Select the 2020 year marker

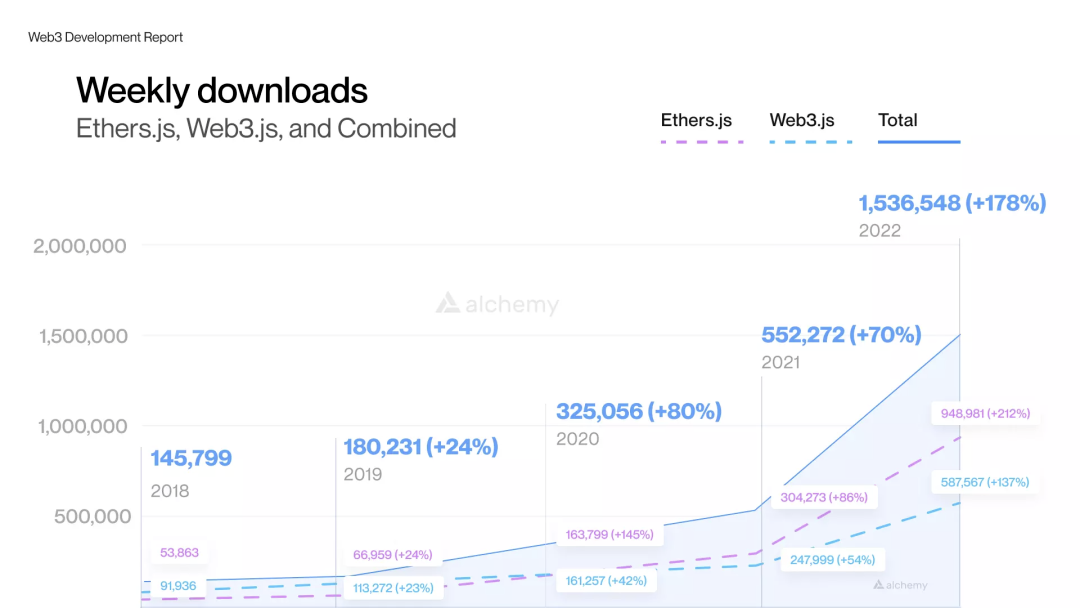pyautogui.click(x=578, y=439)
